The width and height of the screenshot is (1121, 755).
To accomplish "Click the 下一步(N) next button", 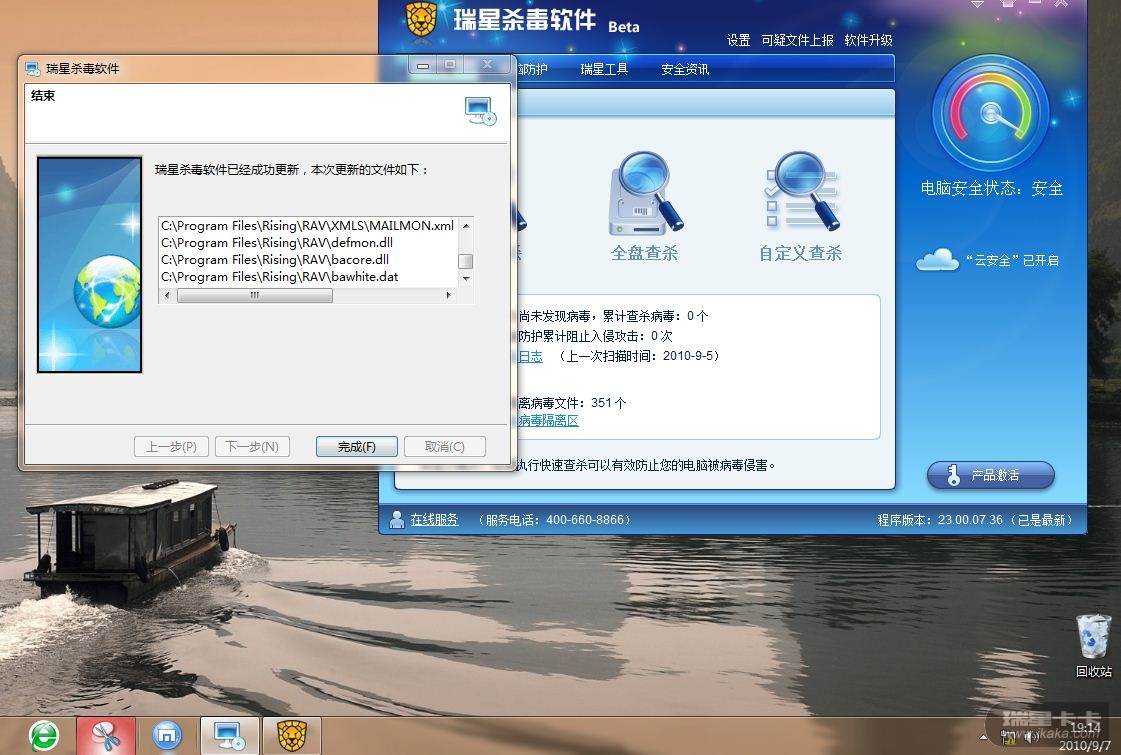I will coord(252,446).
